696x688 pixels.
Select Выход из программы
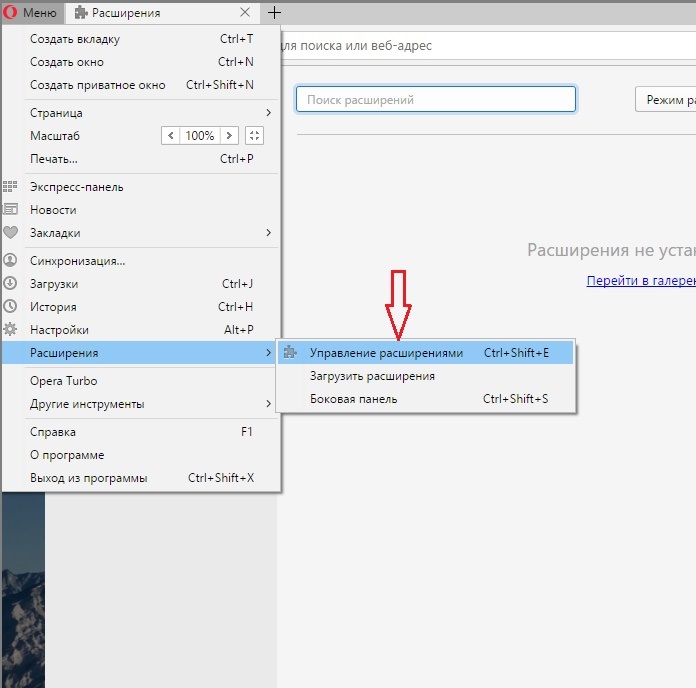point(142,478)
